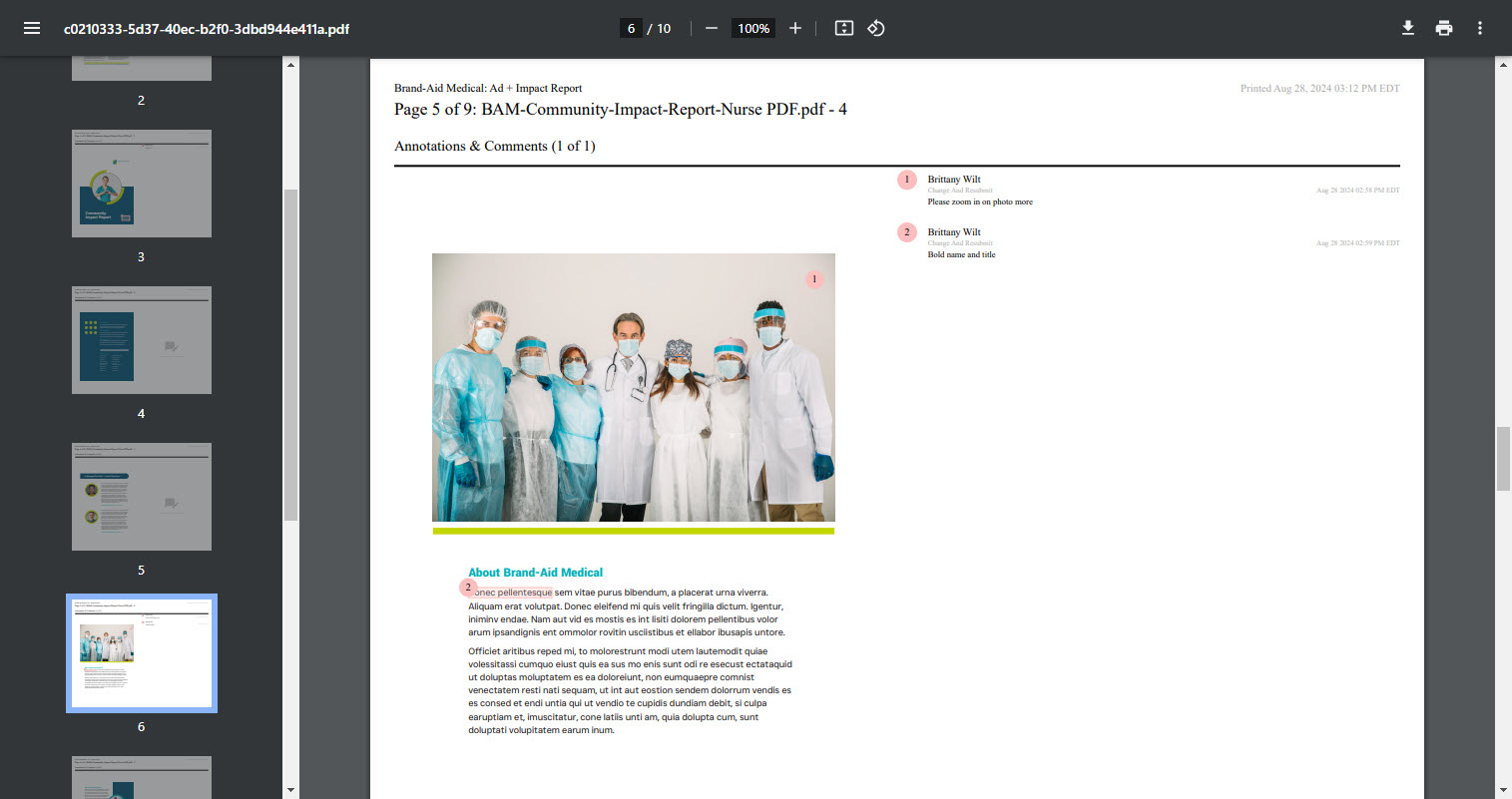This screenshot has height=799, width=1512.
Task: Click the 'Please zoom in on photo more' comment
Action: [x=980, y=201]
